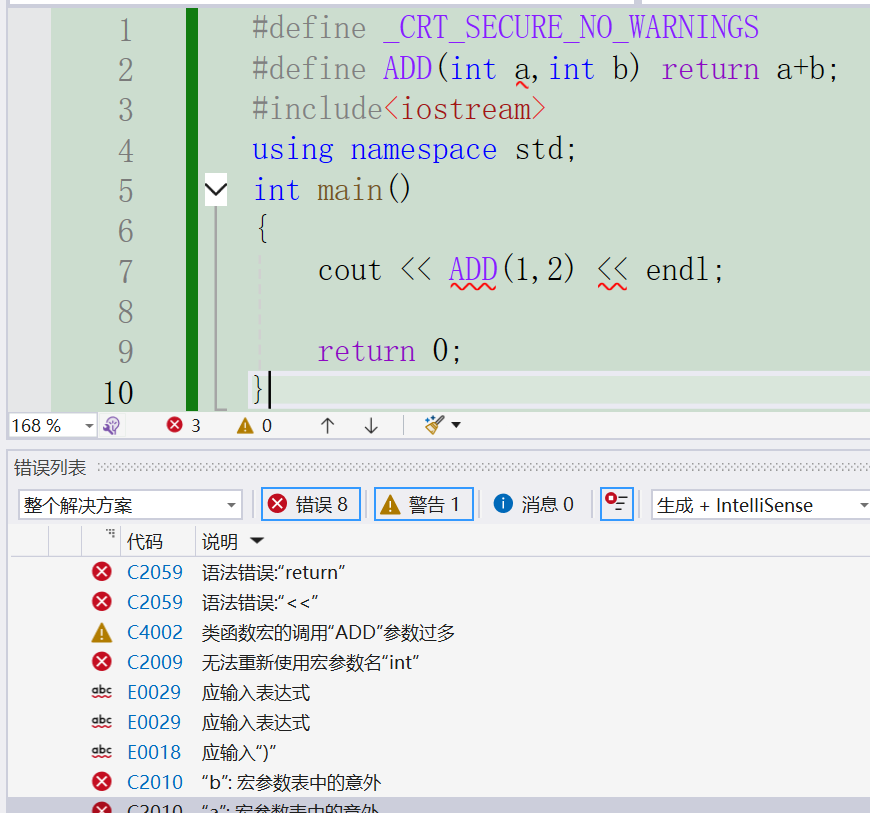
Task: Go to previous issue with up arrow
Action: [327, 426]
